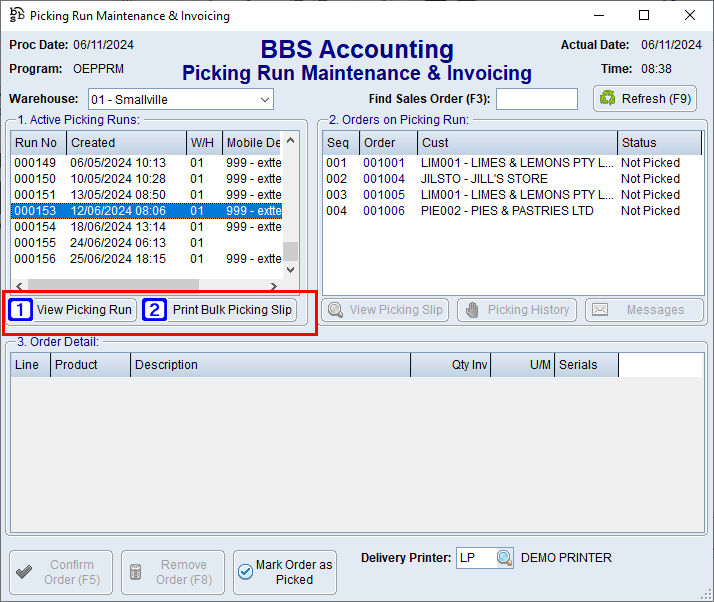Image resolution: width=714 pixels, height=602 pixels.
Task: Click the Find Sales Order field
Action: 536,99
